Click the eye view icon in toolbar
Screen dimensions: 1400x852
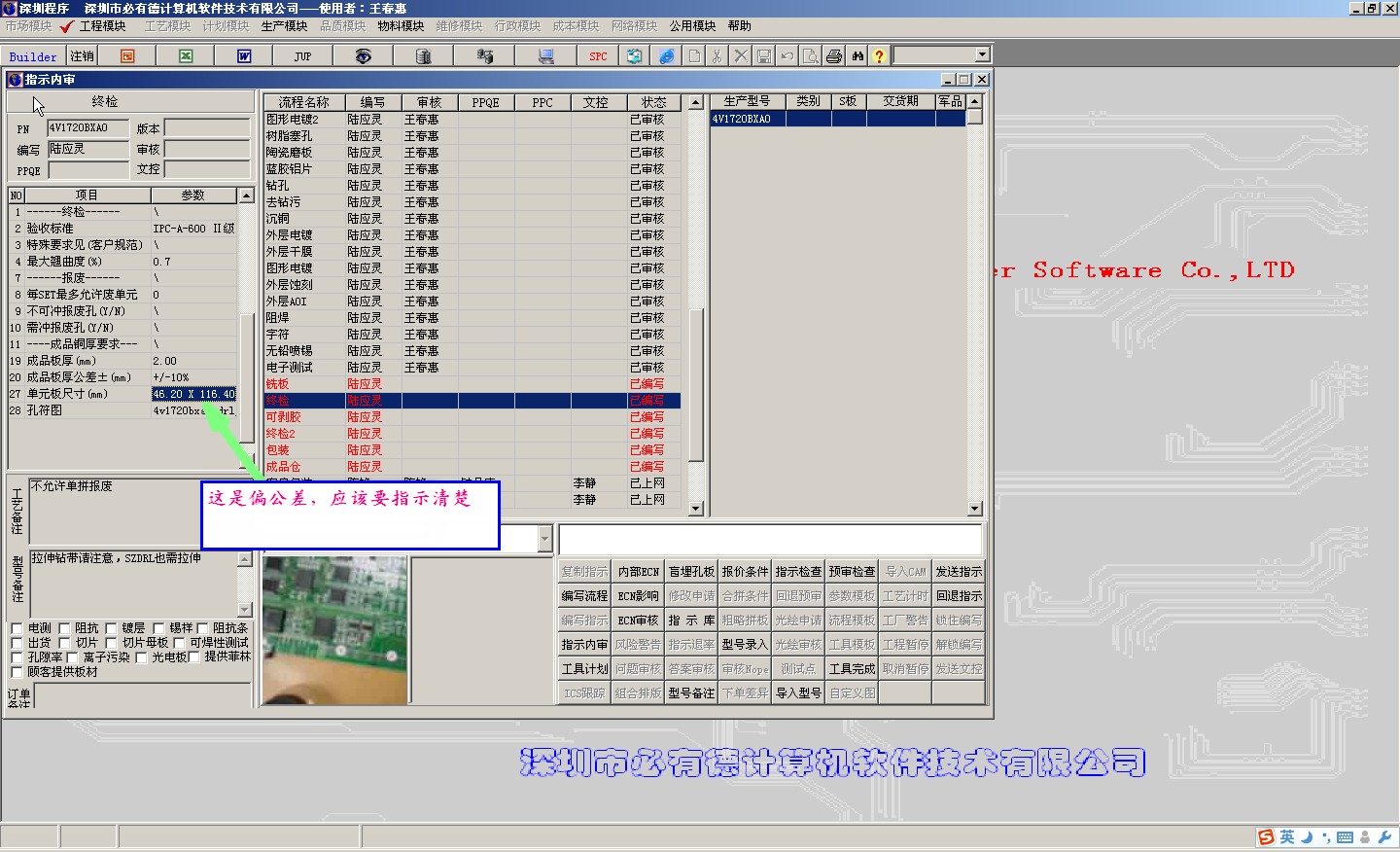[x=363, y=56]
